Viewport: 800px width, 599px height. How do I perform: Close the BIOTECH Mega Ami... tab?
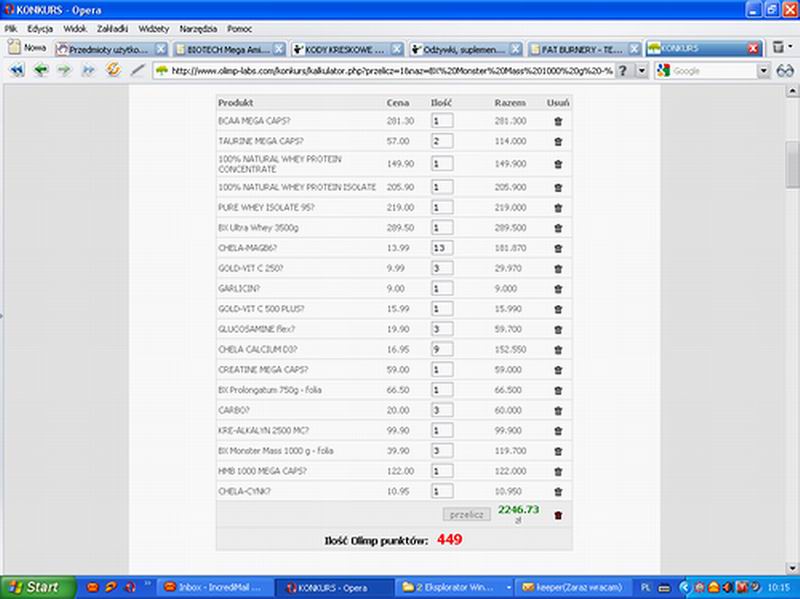[279, 49]
